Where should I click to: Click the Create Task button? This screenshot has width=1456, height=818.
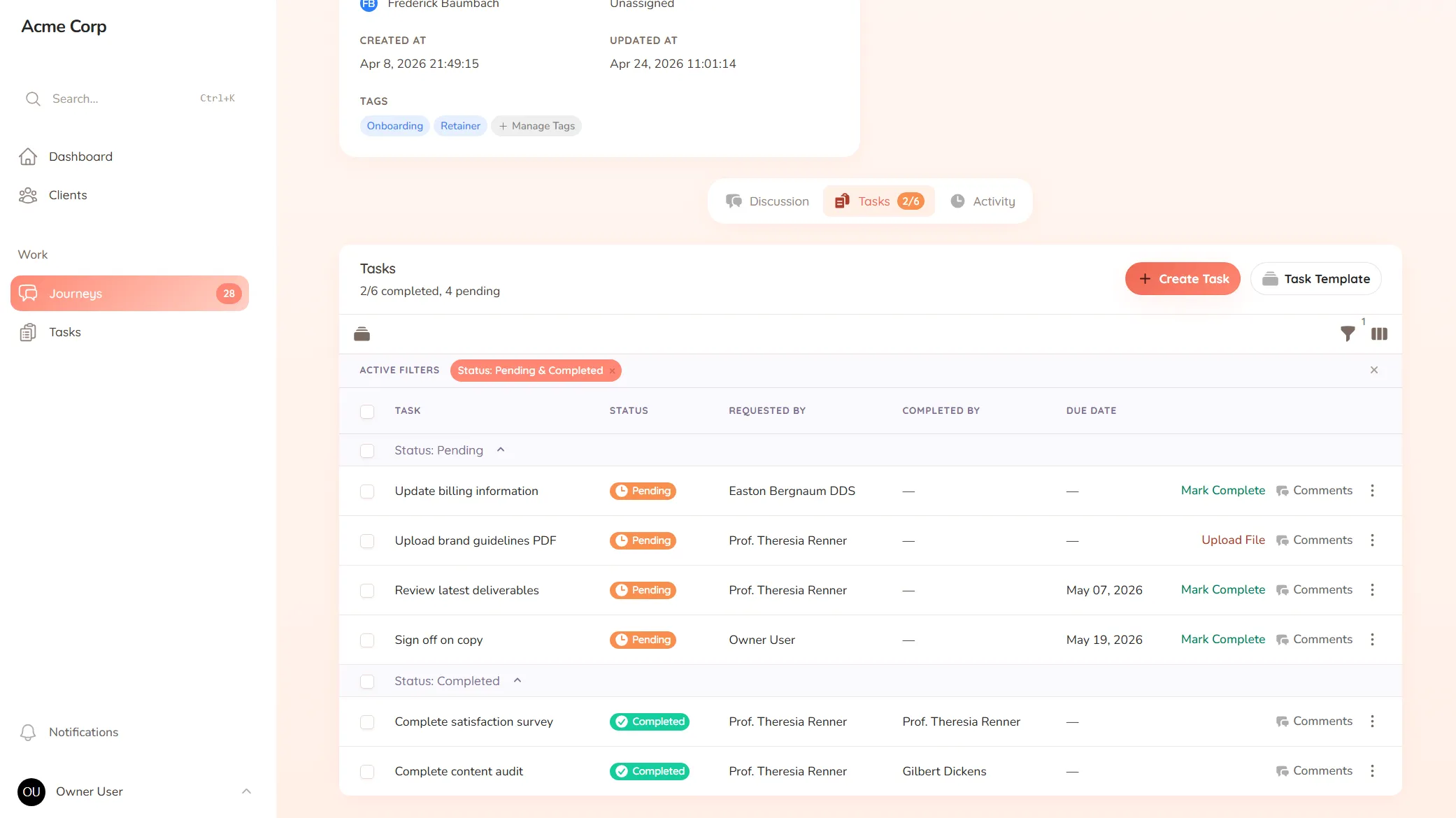(x=1183, y=279)
